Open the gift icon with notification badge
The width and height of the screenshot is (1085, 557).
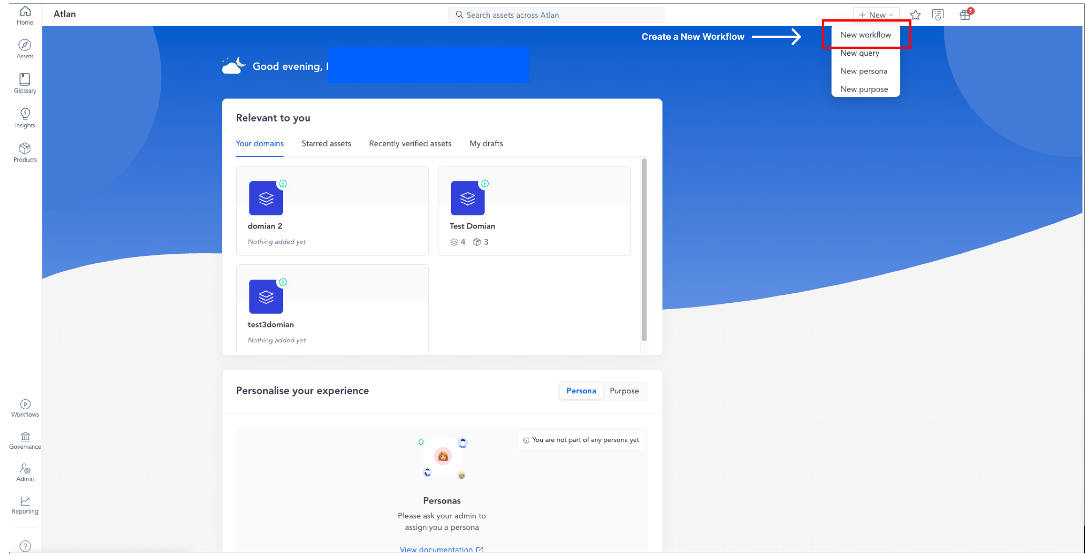point(965,15)
